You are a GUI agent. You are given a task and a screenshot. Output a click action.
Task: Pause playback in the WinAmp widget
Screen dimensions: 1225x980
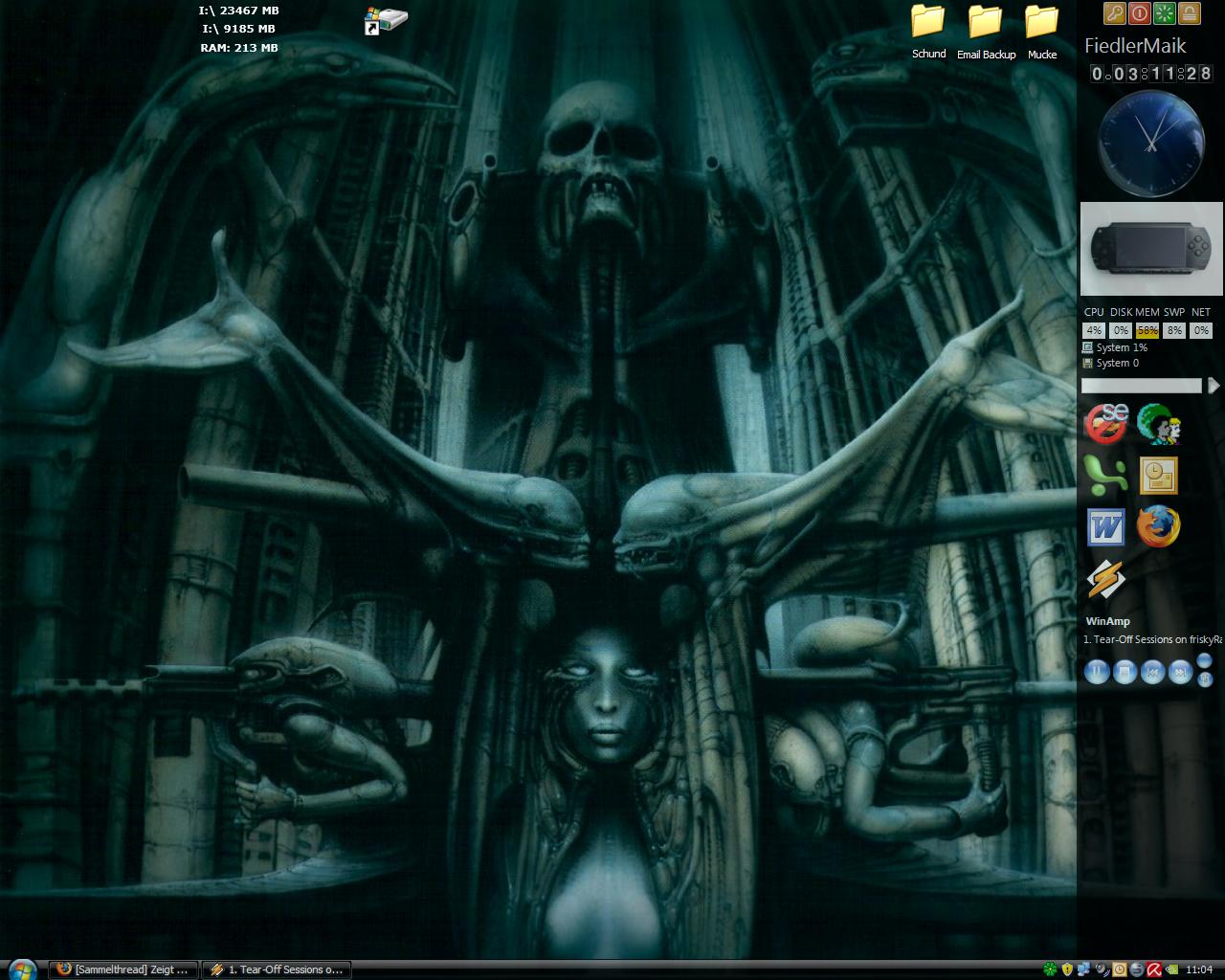coord(1097,672)
